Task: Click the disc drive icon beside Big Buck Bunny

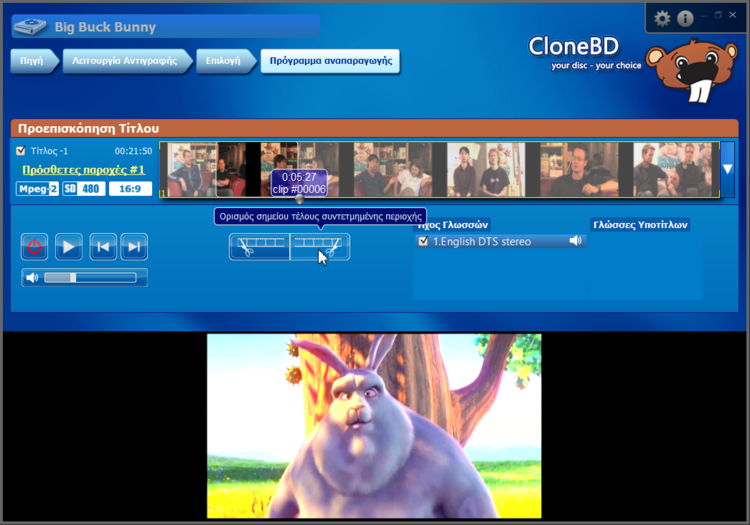Action: (x=30, y=27)
